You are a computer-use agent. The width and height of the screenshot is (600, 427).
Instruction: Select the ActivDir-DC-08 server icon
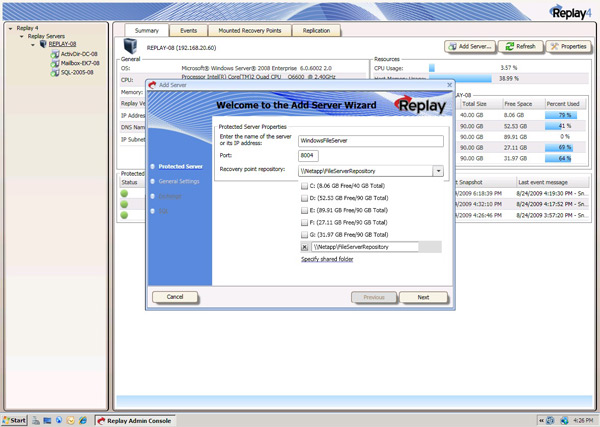click(x=54, y=53)
